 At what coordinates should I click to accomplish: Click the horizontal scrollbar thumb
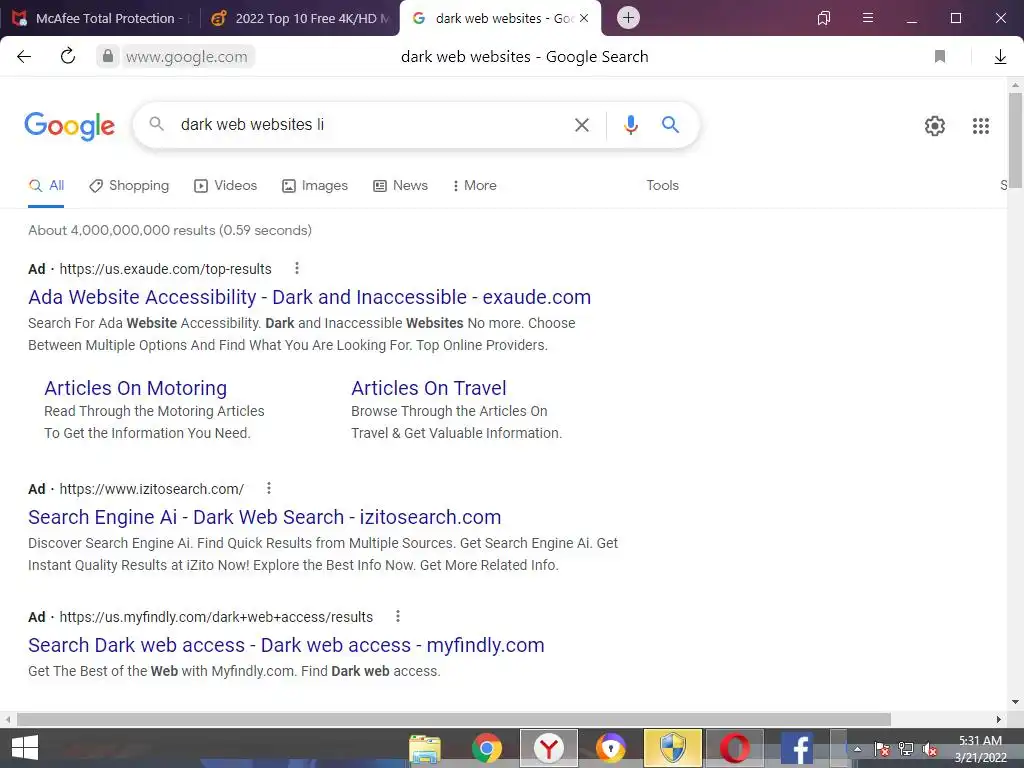tap(454, 719)
